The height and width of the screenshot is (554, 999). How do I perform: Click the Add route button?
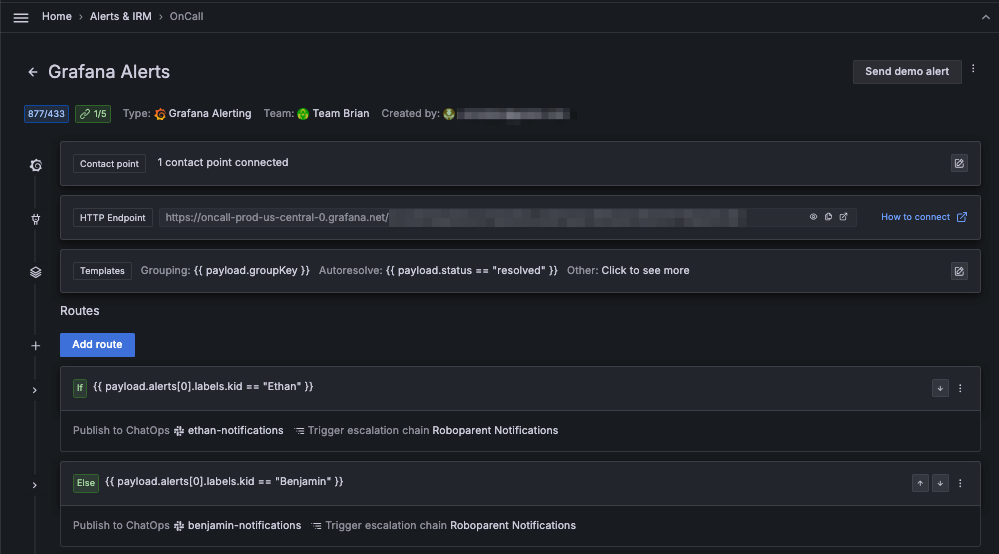[97, 345]
